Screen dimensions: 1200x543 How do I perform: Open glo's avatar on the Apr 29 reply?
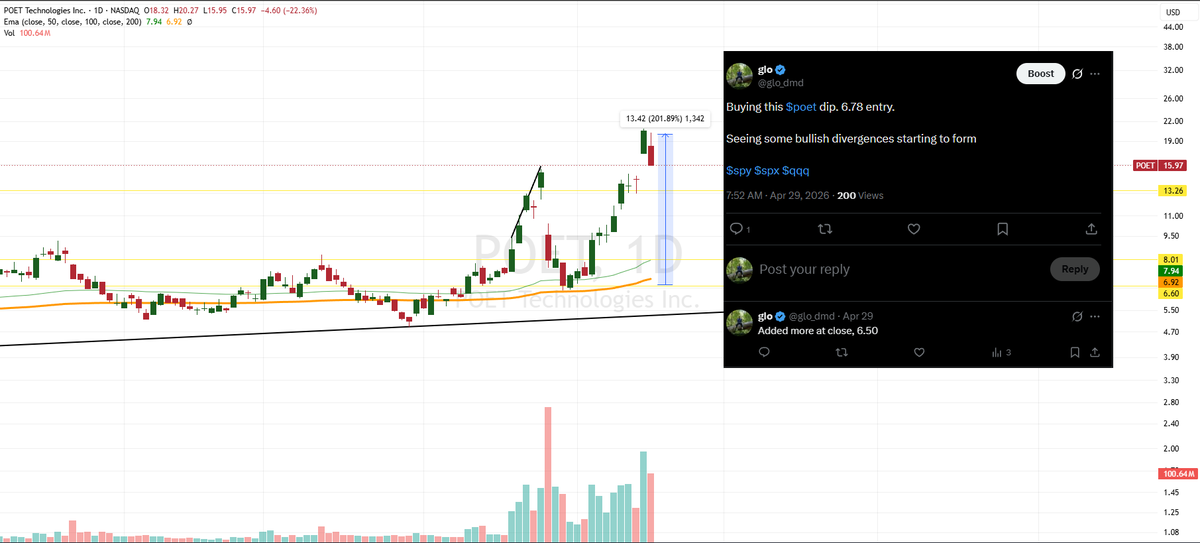tap(739, 322)
